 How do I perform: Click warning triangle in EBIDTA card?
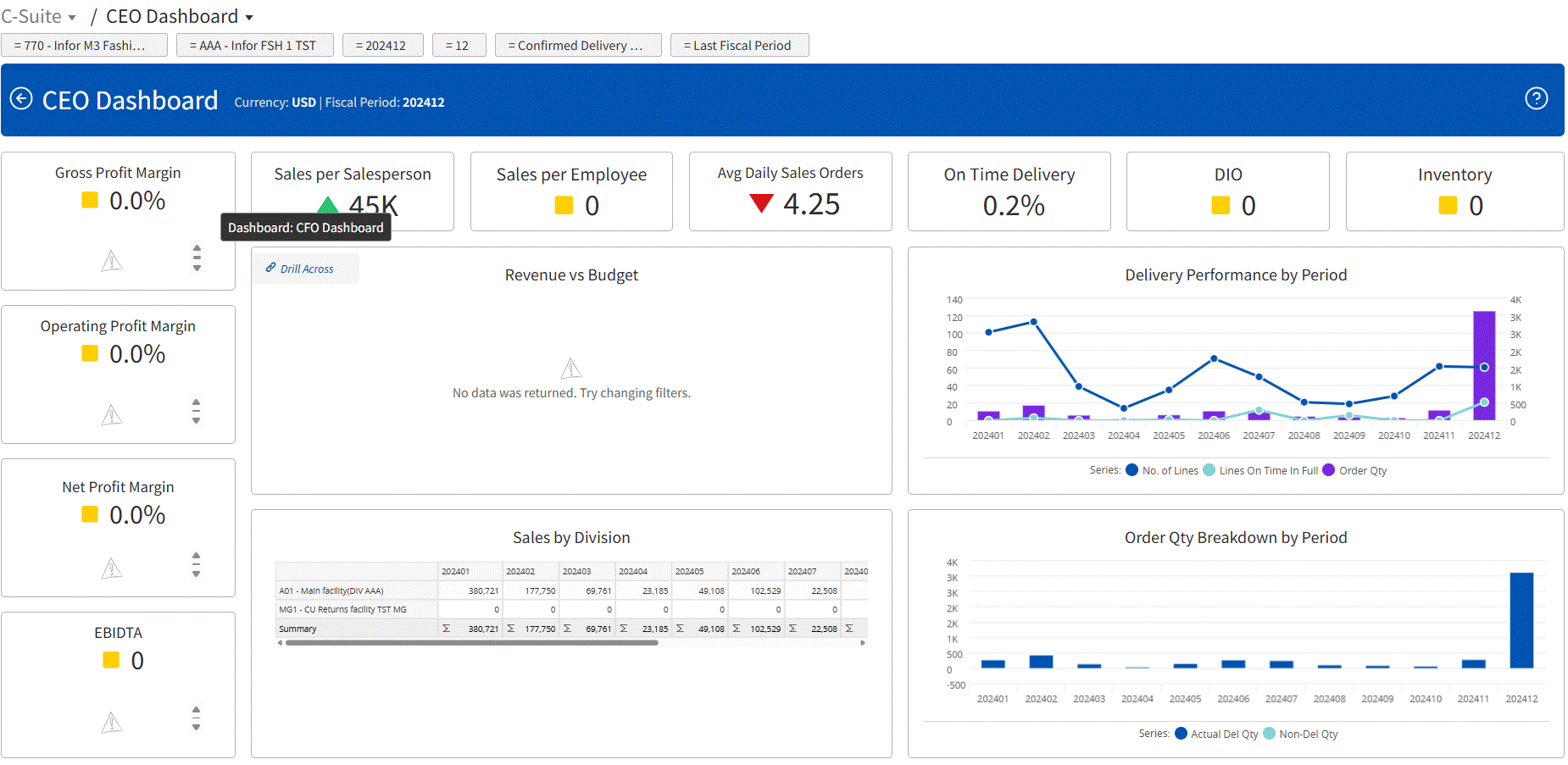pos(112,723)
